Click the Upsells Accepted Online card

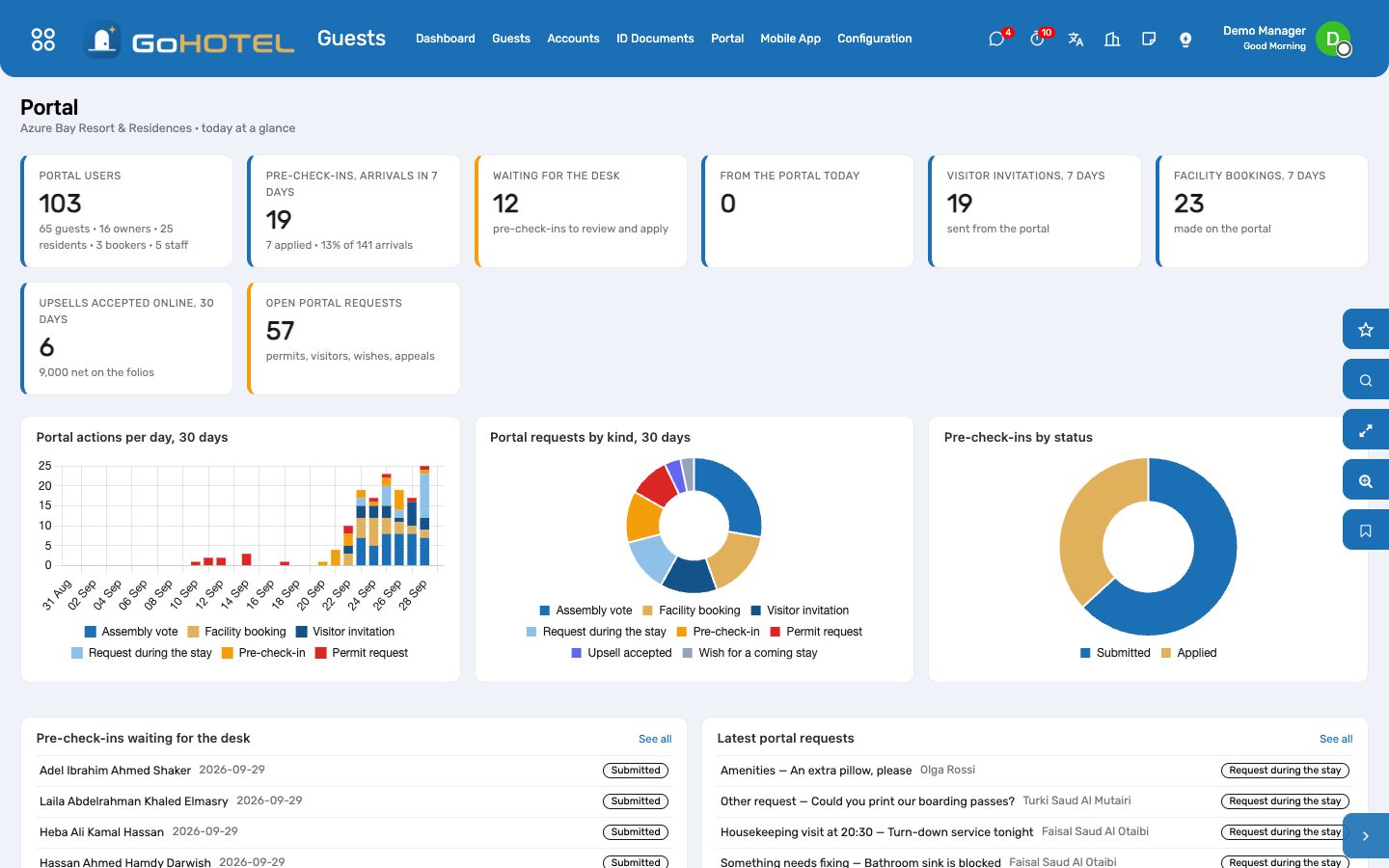(126, 339)
